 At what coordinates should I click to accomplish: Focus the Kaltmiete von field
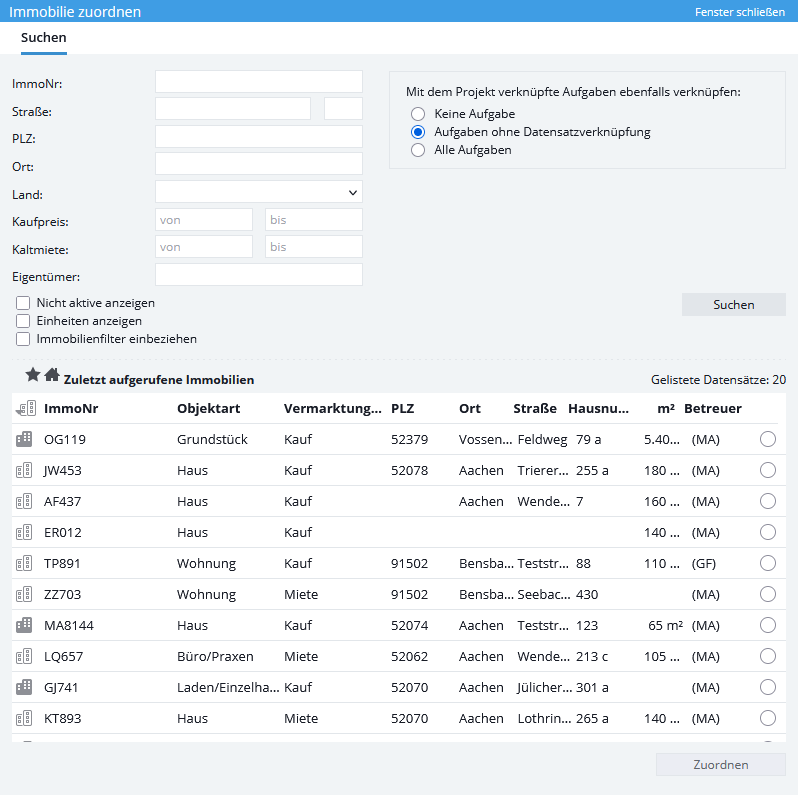[204, 246]
